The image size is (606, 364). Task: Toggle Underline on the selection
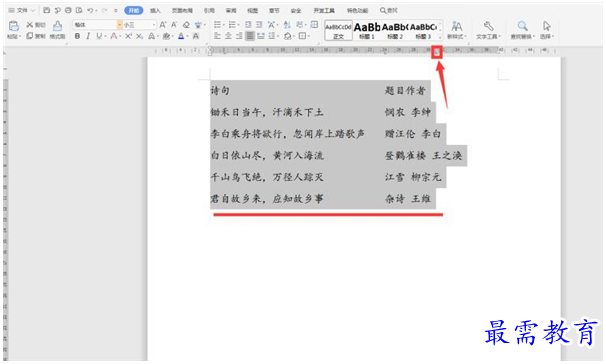pyautogui.click(x=99, y=36)
